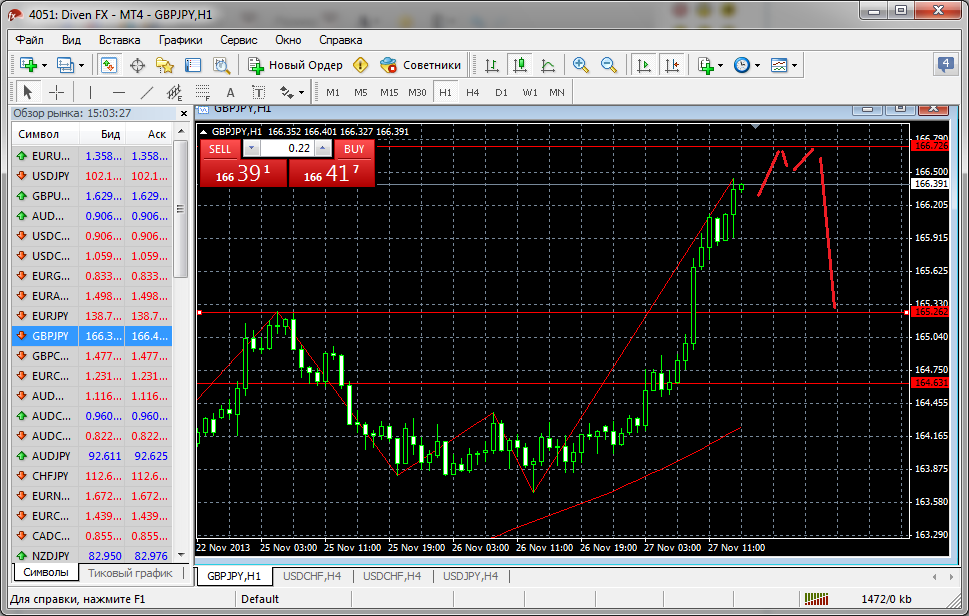Switch to the USDJPY,H4 chart tab

(470, 576)
